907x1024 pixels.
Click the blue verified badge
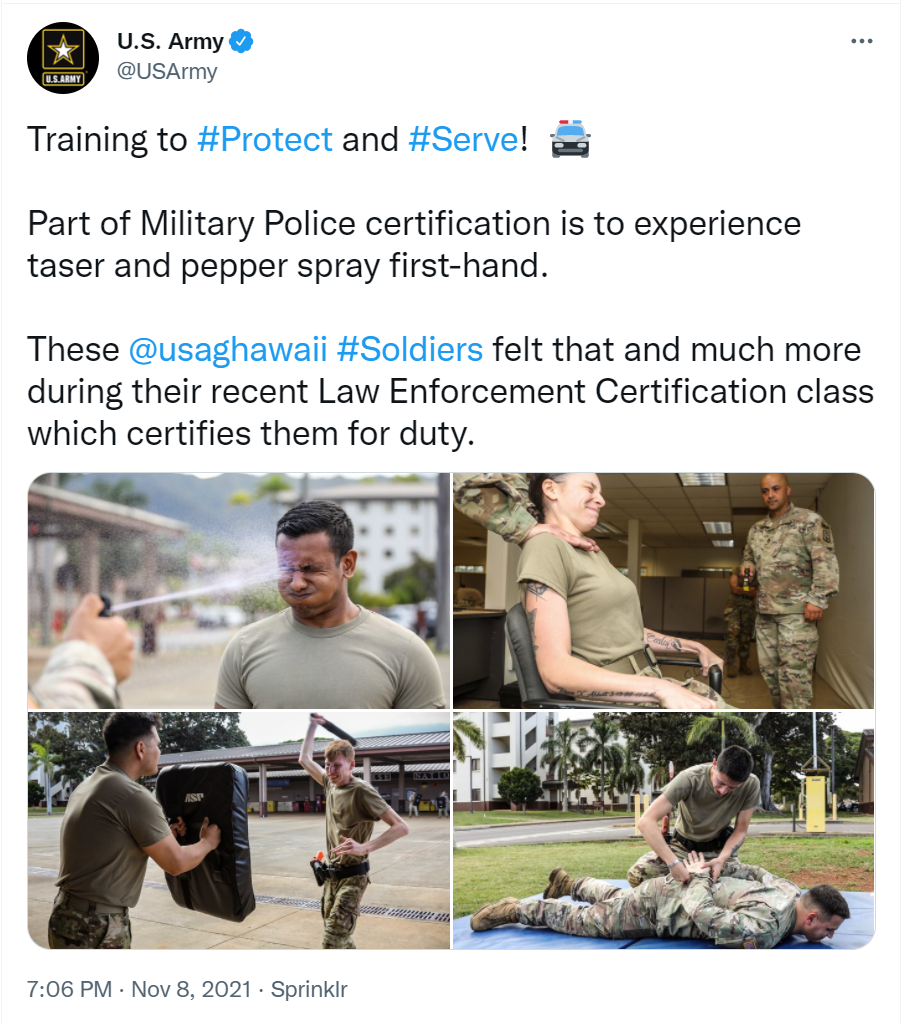(241, 41)
